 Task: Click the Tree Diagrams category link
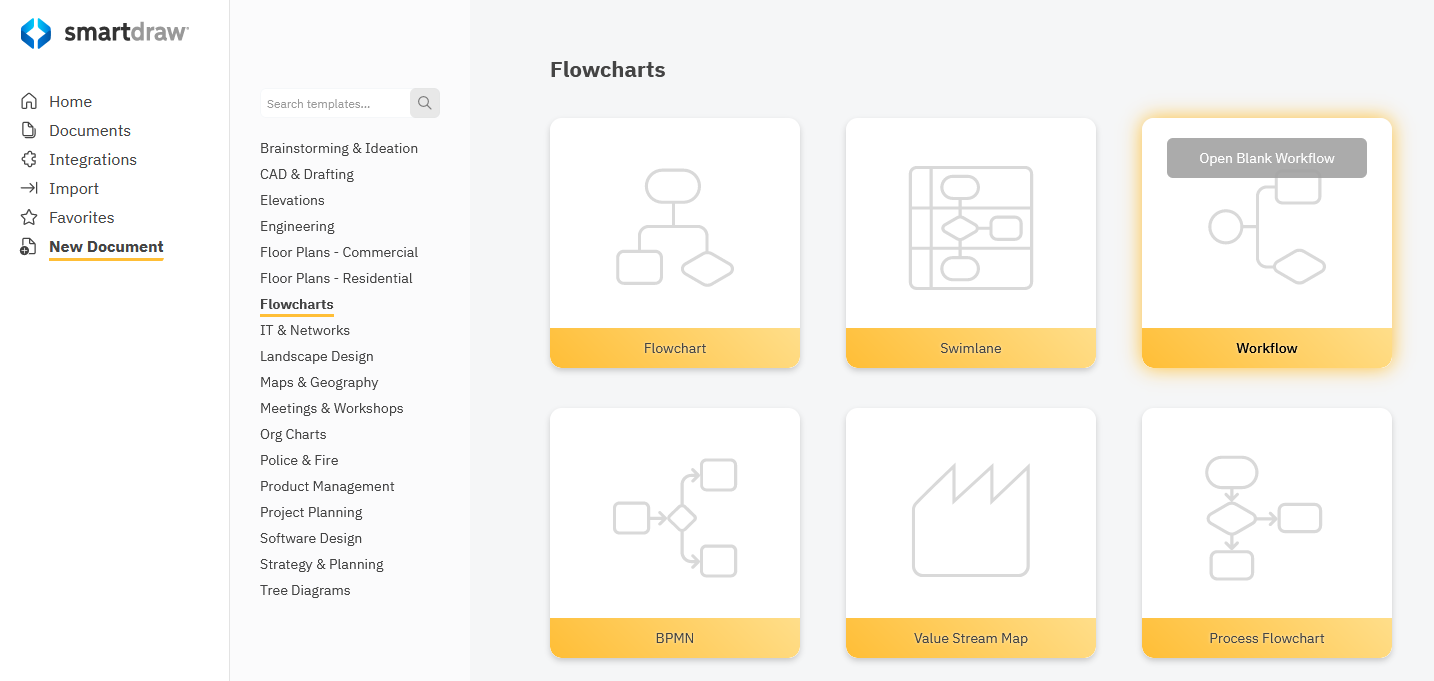coord(305,590)
